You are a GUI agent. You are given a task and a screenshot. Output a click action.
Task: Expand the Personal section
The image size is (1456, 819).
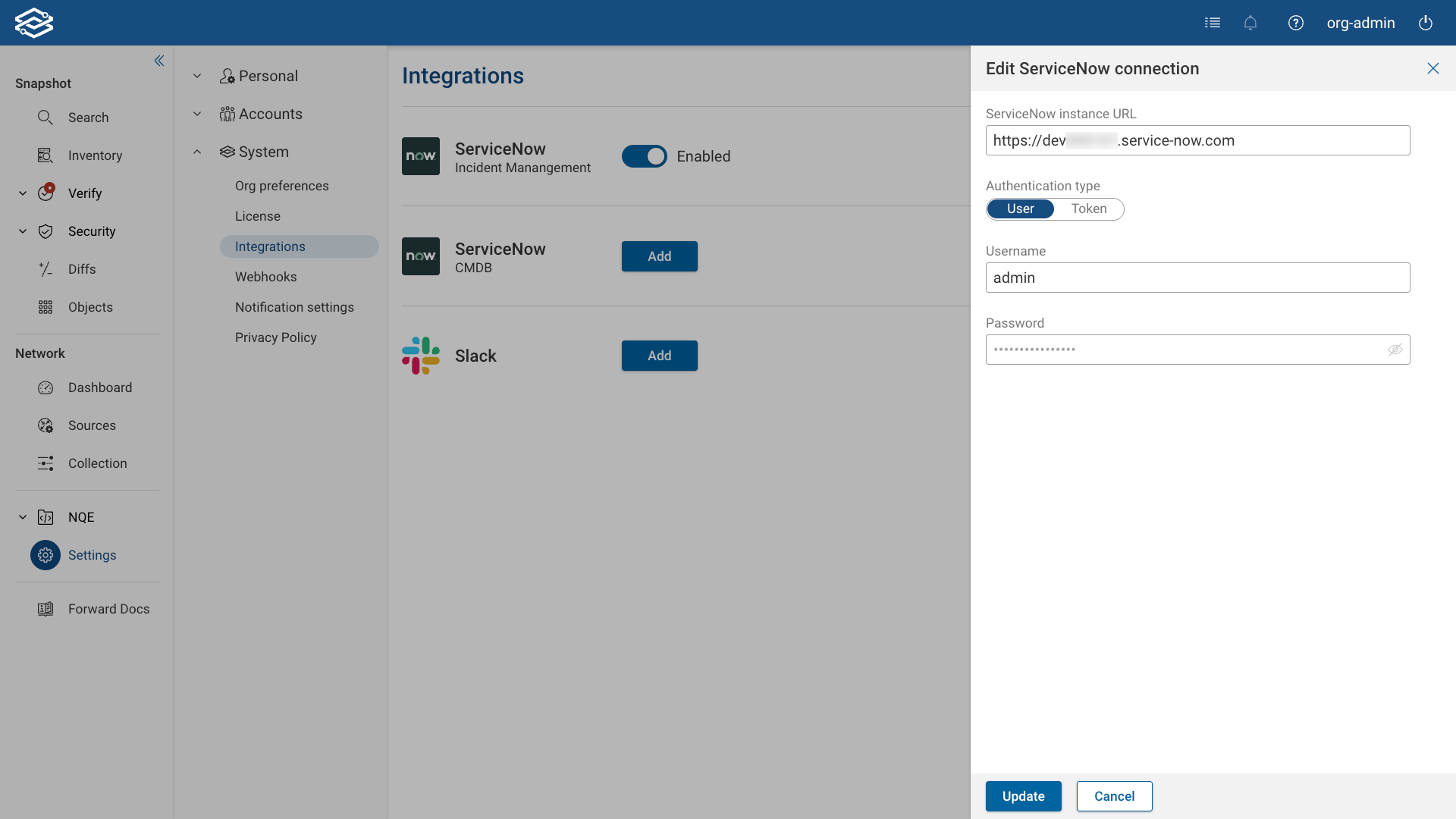pyautogui.click(x=196, y=76)
